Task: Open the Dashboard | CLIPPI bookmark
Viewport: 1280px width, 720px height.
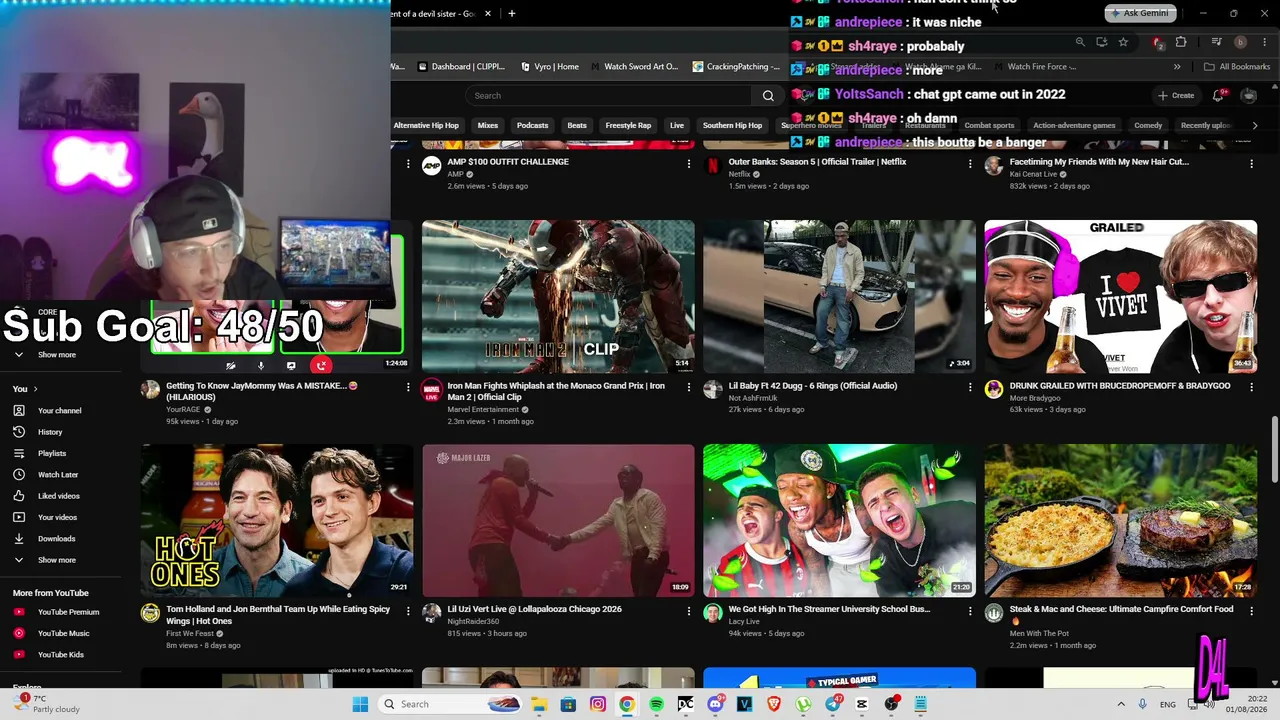Action: click(461, 67)
